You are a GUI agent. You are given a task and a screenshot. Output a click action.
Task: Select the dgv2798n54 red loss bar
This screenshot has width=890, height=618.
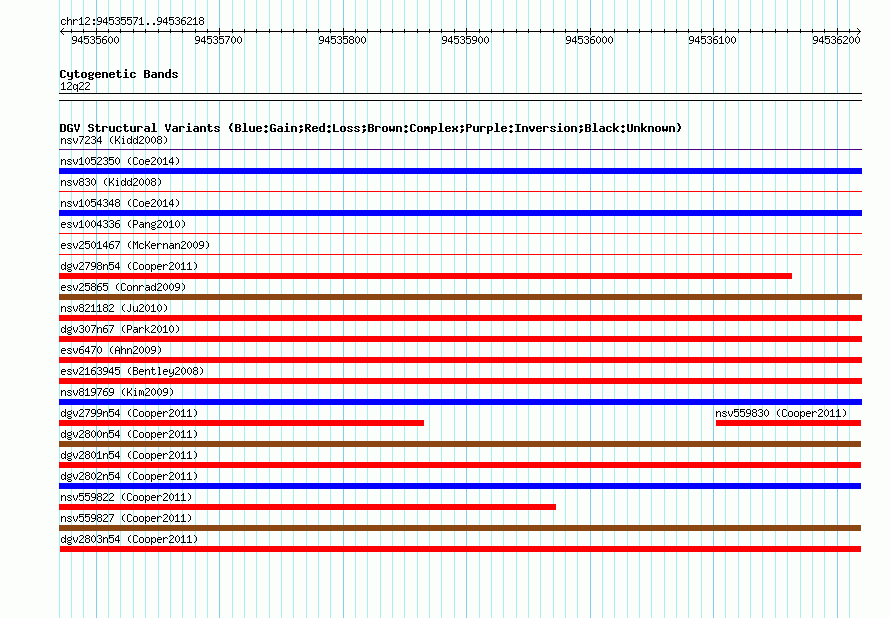tap(426, 276)
